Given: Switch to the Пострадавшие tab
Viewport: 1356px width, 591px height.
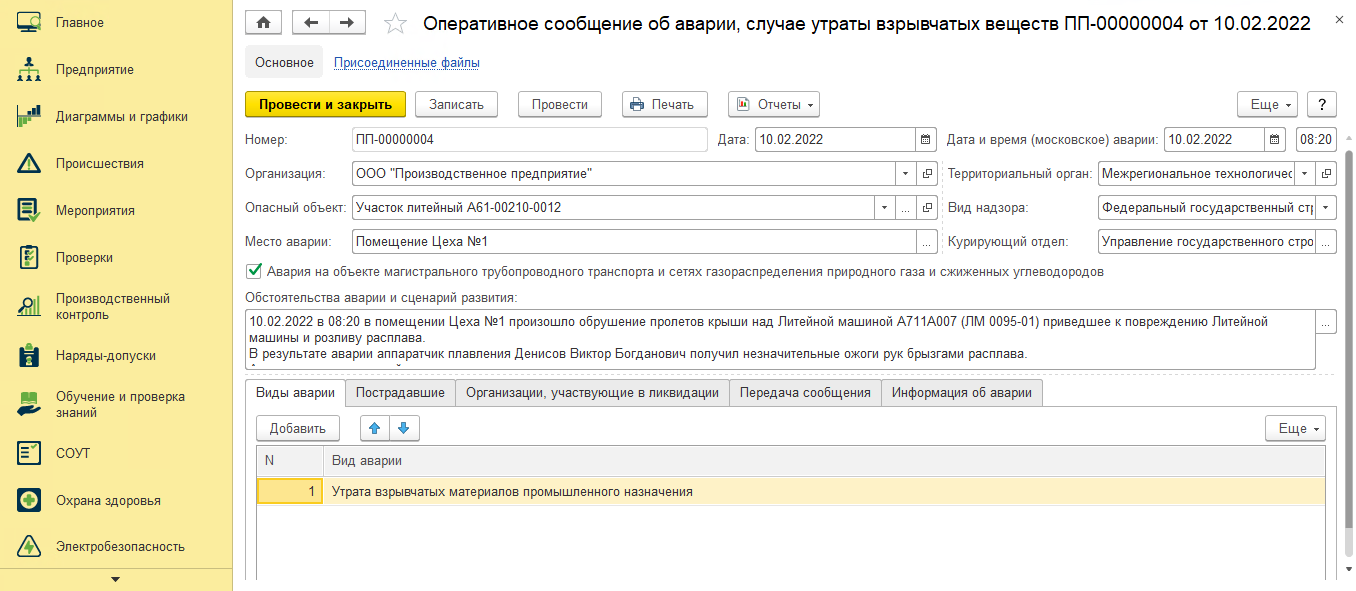Looking at the screenshot, I should pyautogui.click(x=400, y=393).
